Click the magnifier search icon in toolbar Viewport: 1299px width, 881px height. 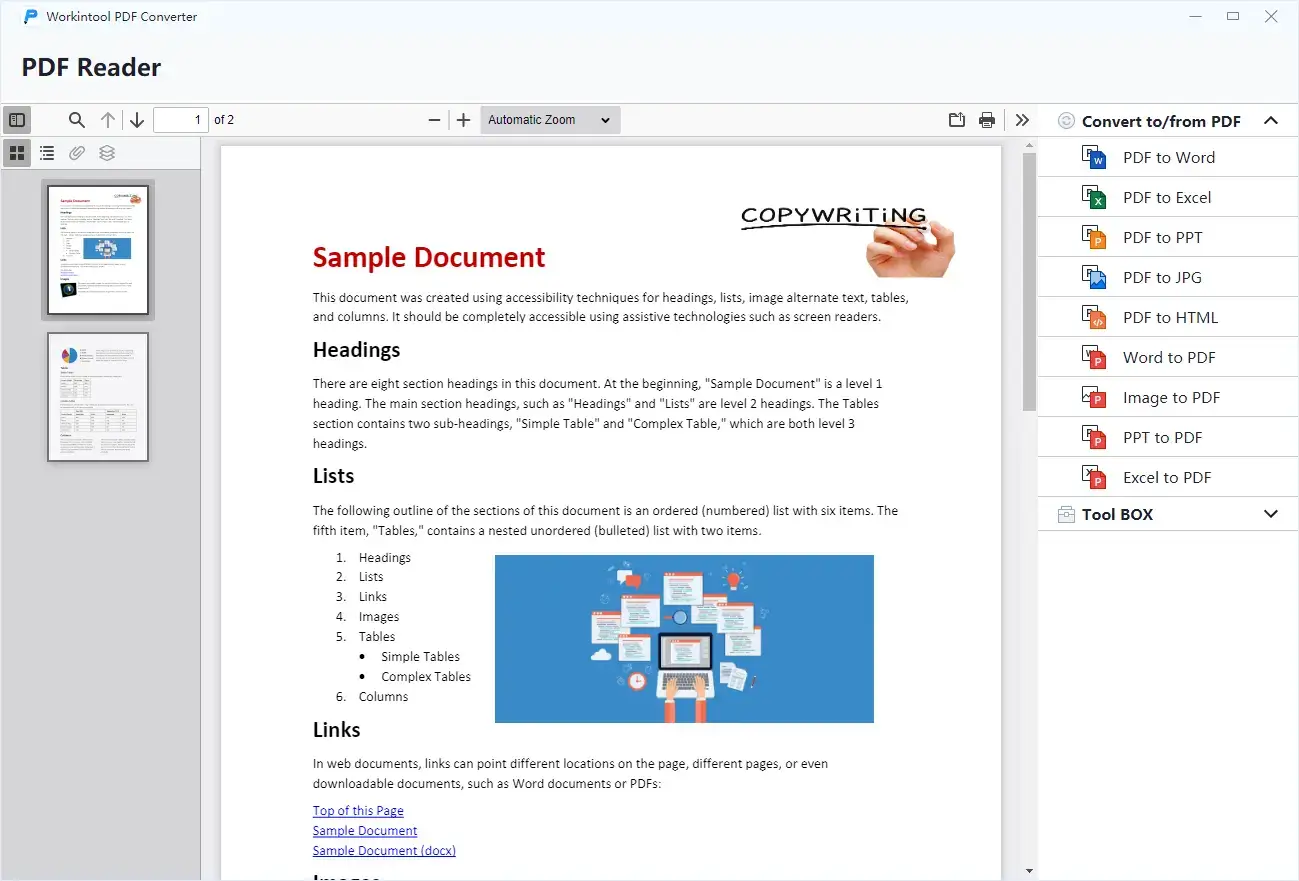pyautogui.click(x=77, y=120)
